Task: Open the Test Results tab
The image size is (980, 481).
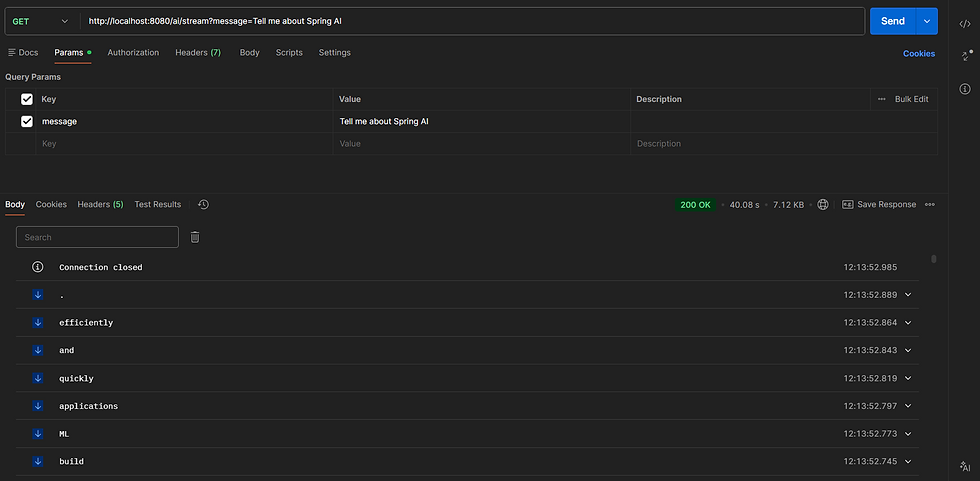Action: 158,204
